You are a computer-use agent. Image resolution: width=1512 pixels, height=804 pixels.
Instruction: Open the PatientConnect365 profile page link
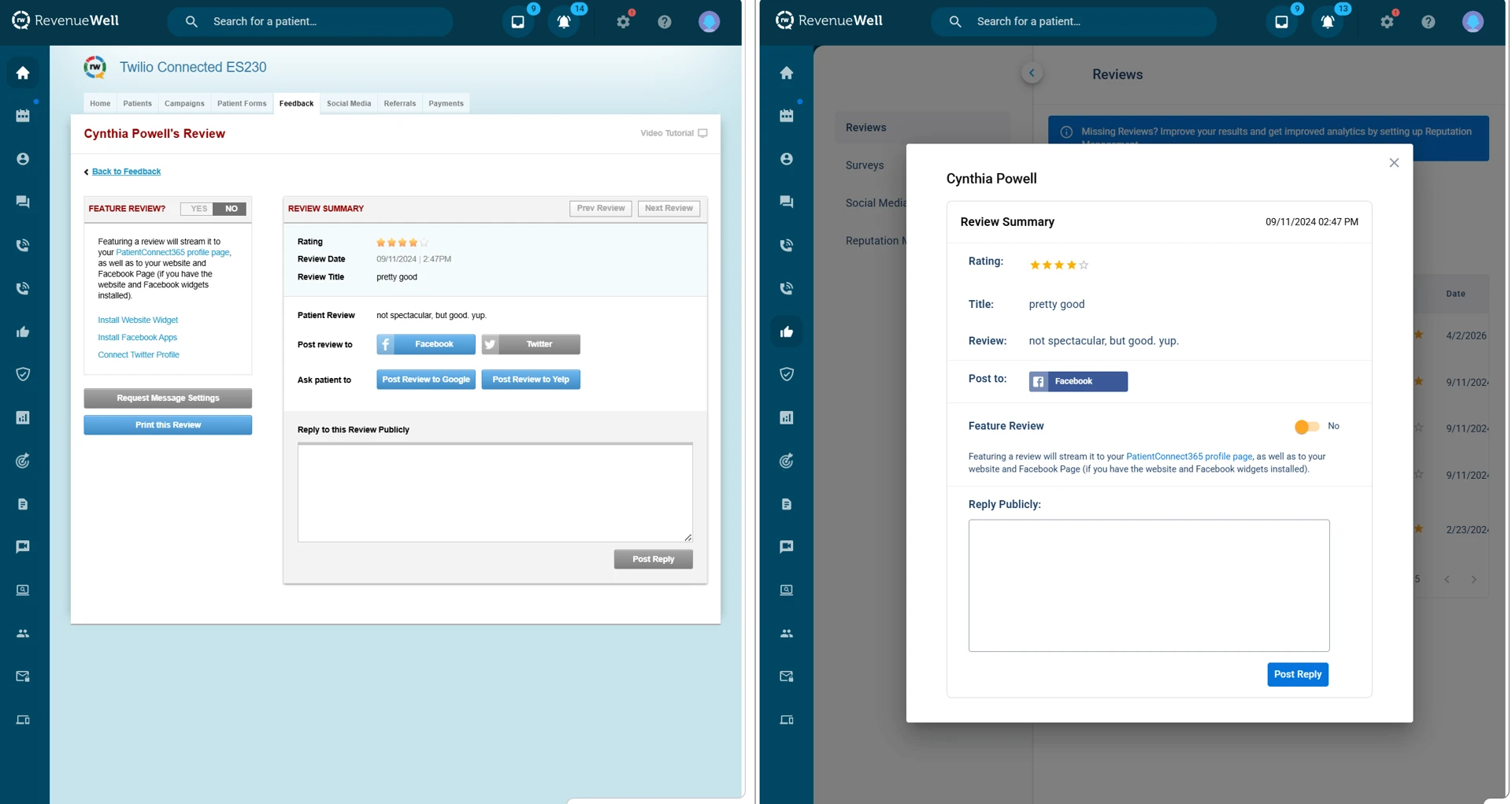click(x=1188, y=456)
